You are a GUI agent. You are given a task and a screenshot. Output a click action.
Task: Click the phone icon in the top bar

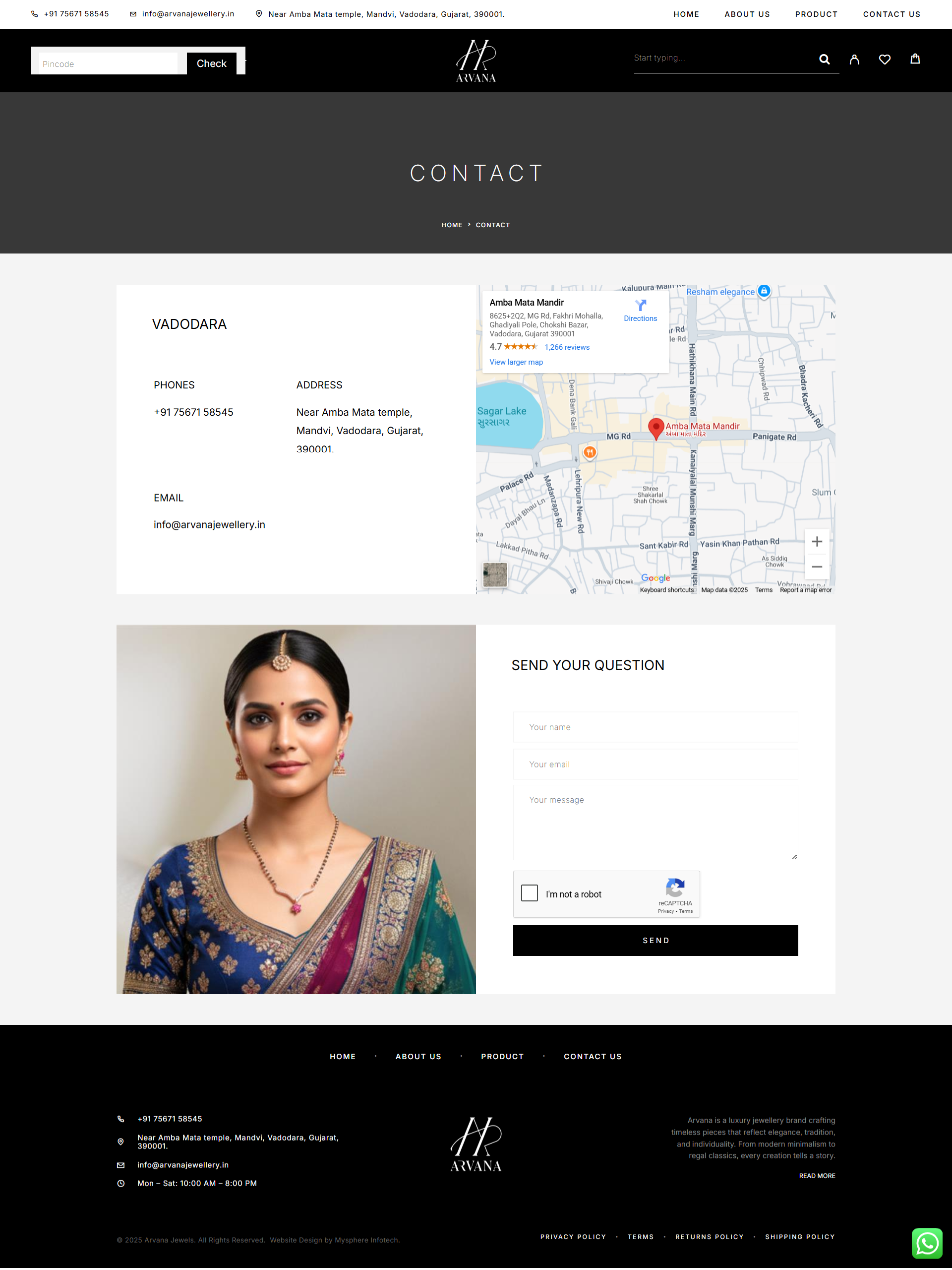click(34, 14)
